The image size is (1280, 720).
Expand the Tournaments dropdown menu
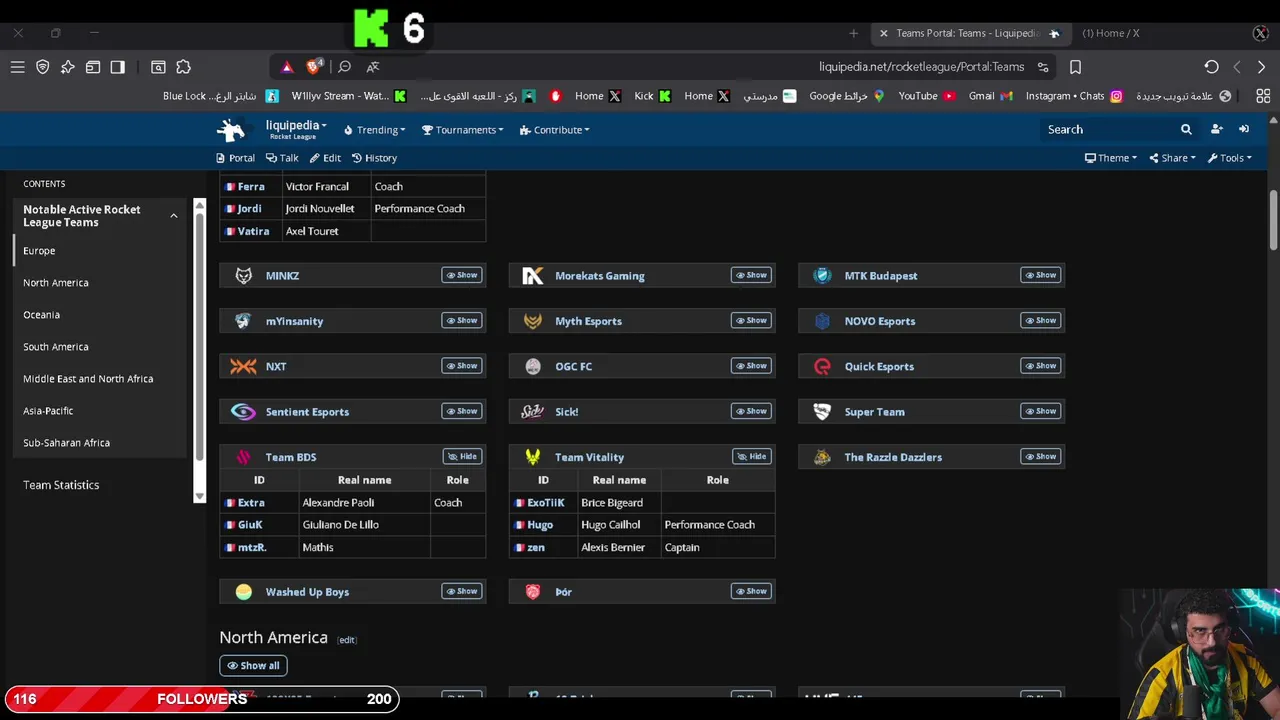(462, 130)
